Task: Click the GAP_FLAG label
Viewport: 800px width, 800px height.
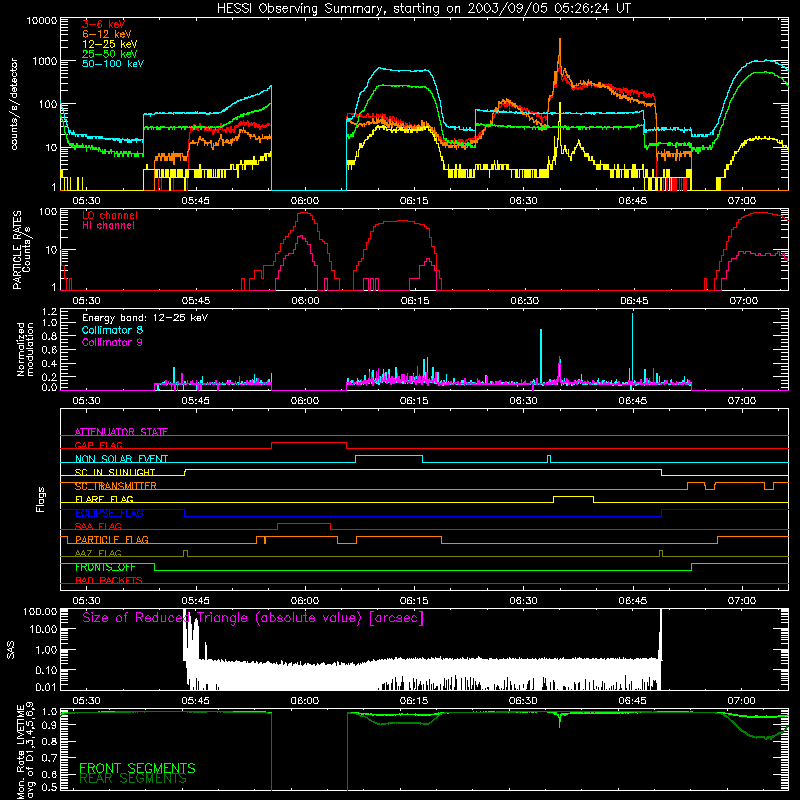Action: click(98, 445)
